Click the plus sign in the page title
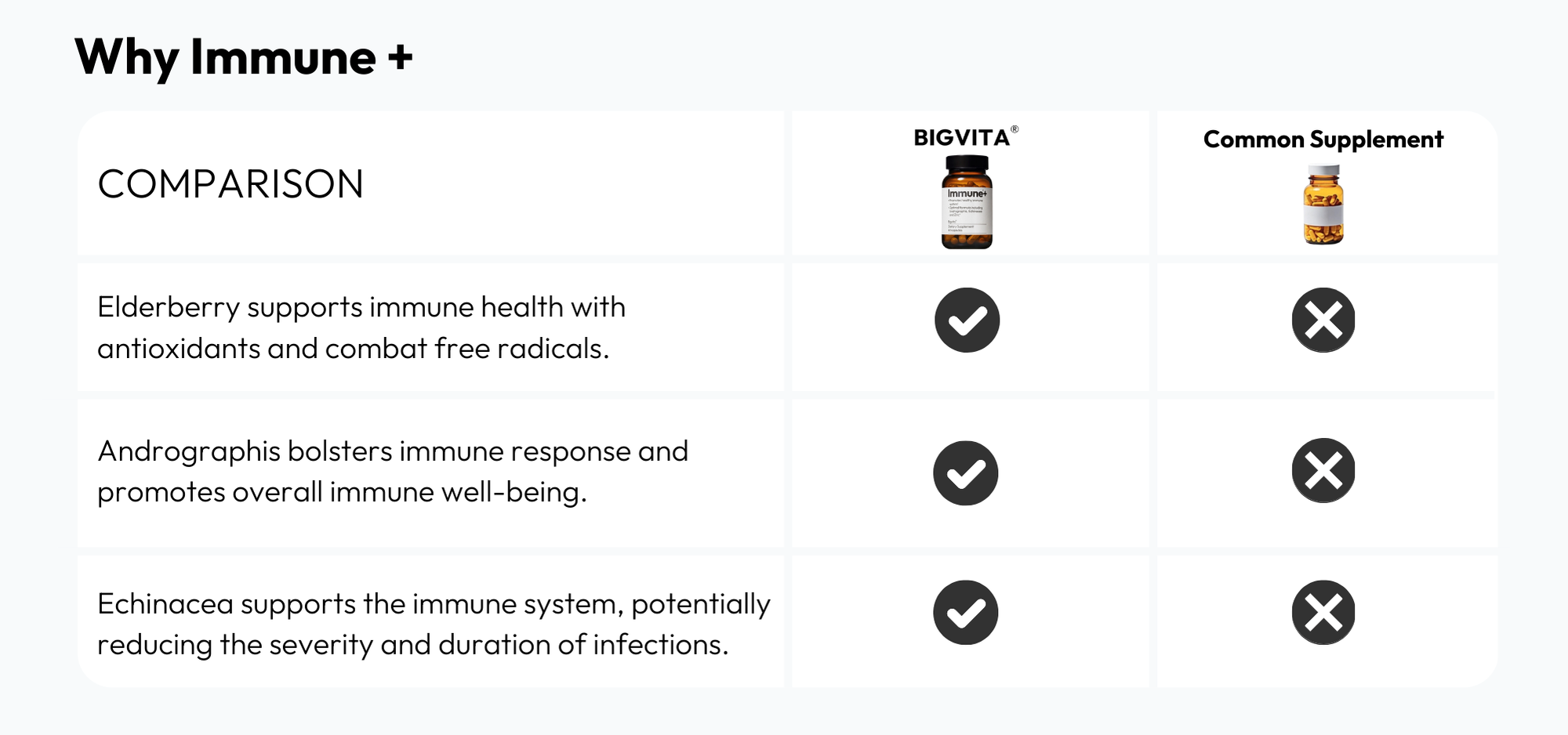Image resolution: width=1568 pixels, height=735 pixels. point(400,58)
